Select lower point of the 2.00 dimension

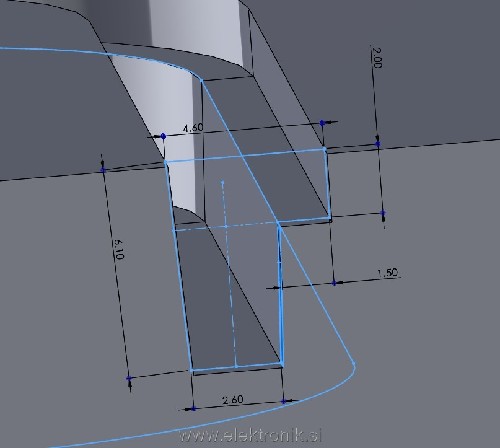pos(383,213)
